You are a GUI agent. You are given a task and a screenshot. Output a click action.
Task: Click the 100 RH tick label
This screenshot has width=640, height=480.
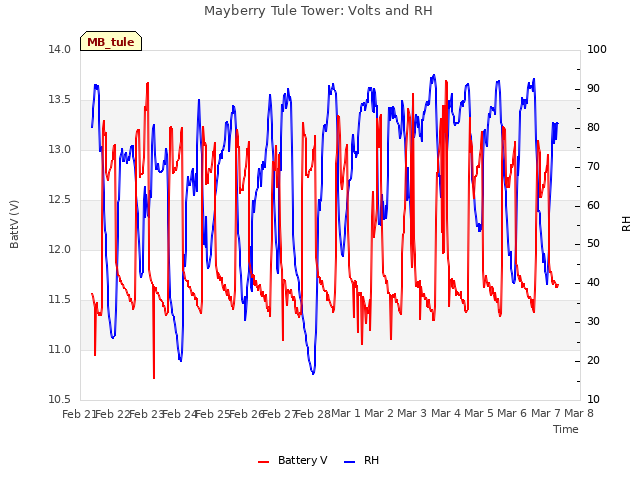coord(597,49)
